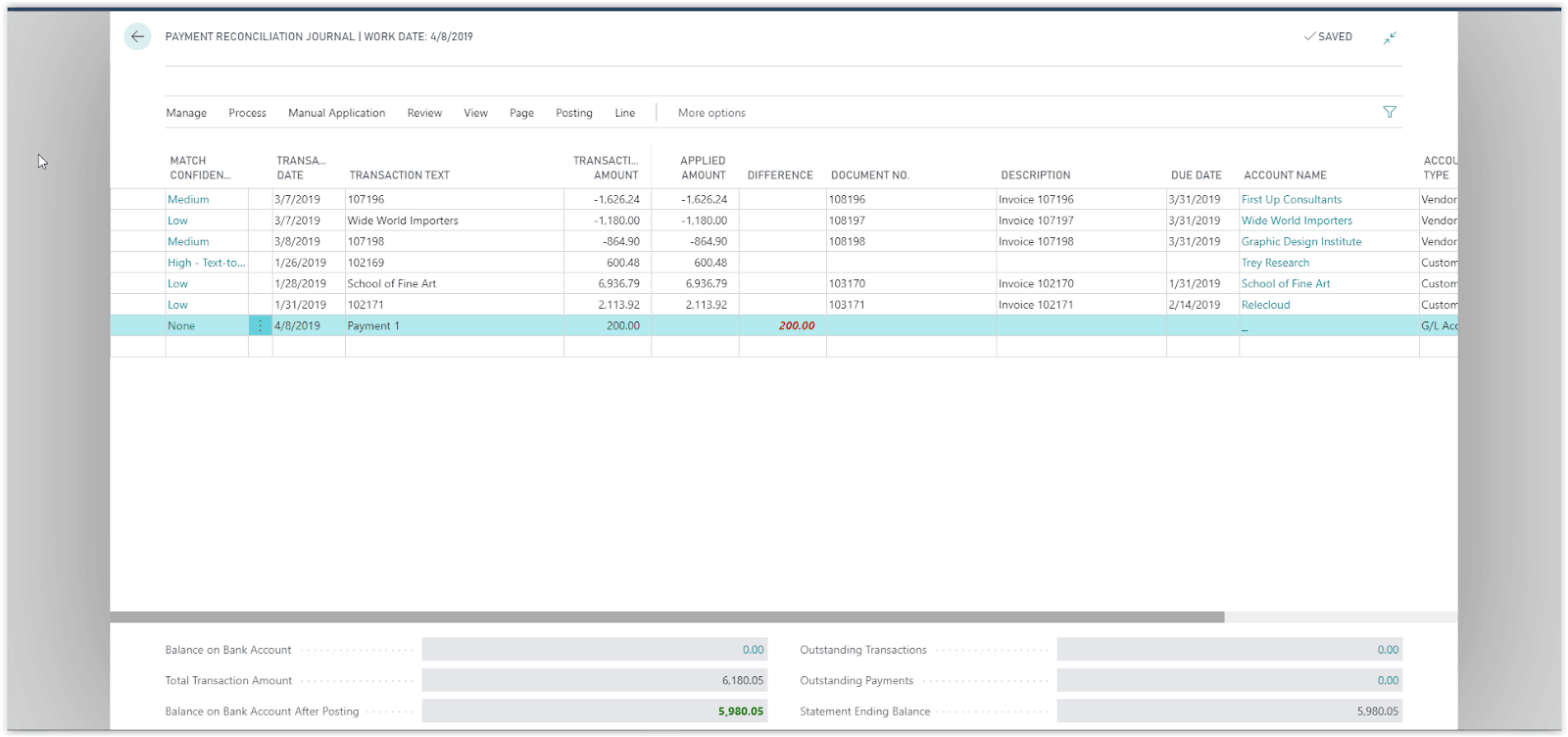Image resolution: width=1568 pixels, height=737 pixels.
Task: Sort by Transaction Text column header
Action: pos(399,175)
